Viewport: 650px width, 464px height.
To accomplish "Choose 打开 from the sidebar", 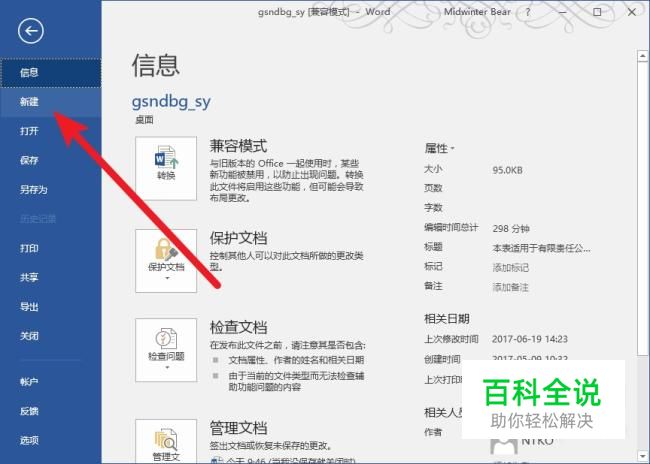I will [51, 131].
